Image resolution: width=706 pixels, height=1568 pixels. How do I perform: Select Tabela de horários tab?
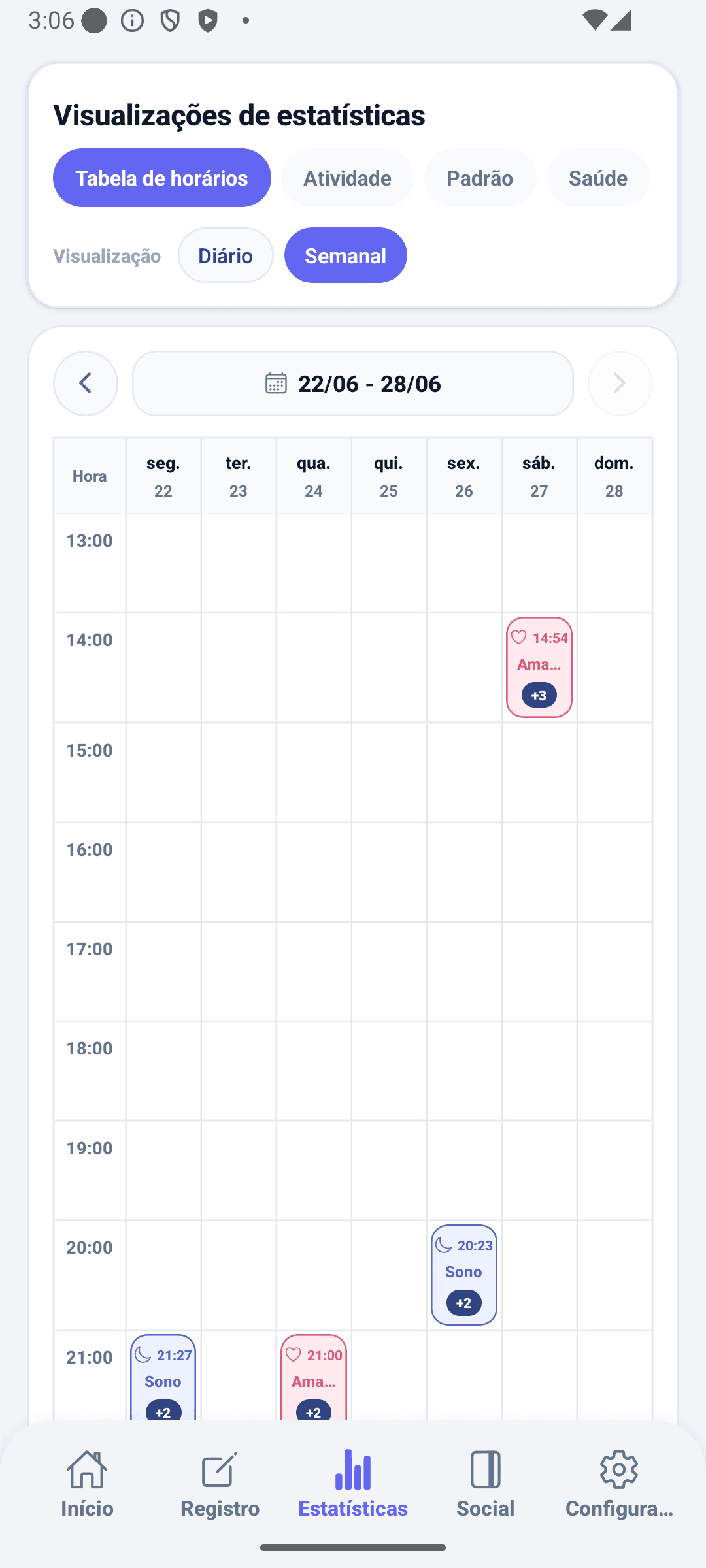[162, 178]
